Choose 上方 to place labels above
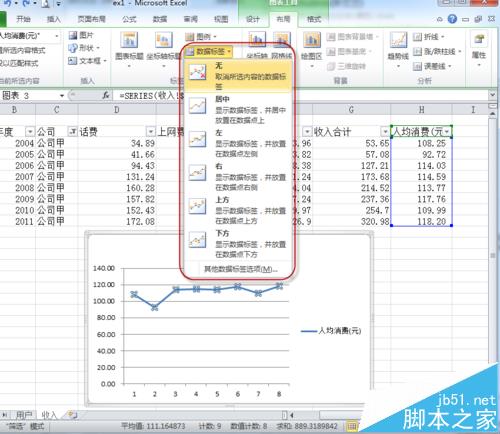 pos(238,210)
